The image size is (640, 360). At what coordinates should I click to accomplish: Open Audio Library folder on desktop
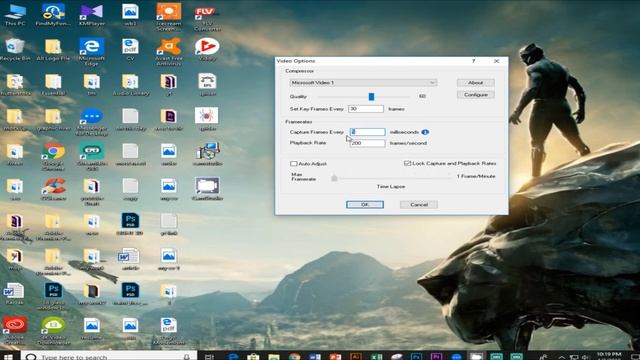tap(130, 85)
